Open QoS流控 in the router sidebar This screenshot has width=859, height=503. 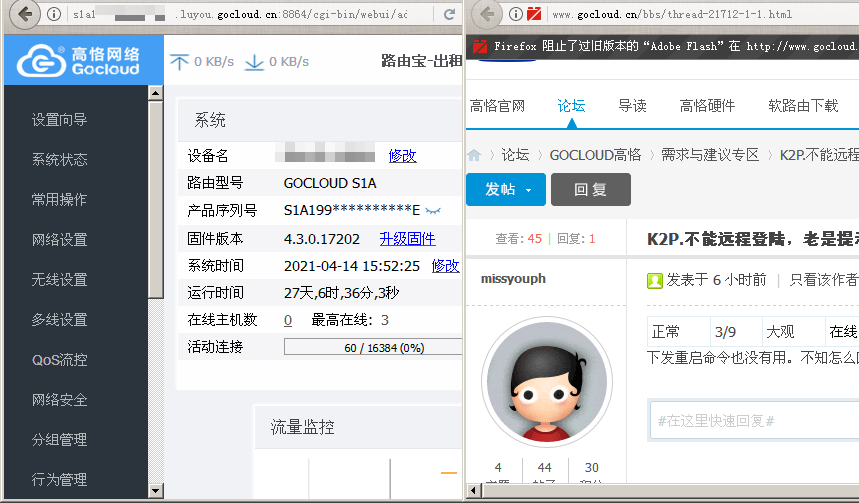pos(59,359)
